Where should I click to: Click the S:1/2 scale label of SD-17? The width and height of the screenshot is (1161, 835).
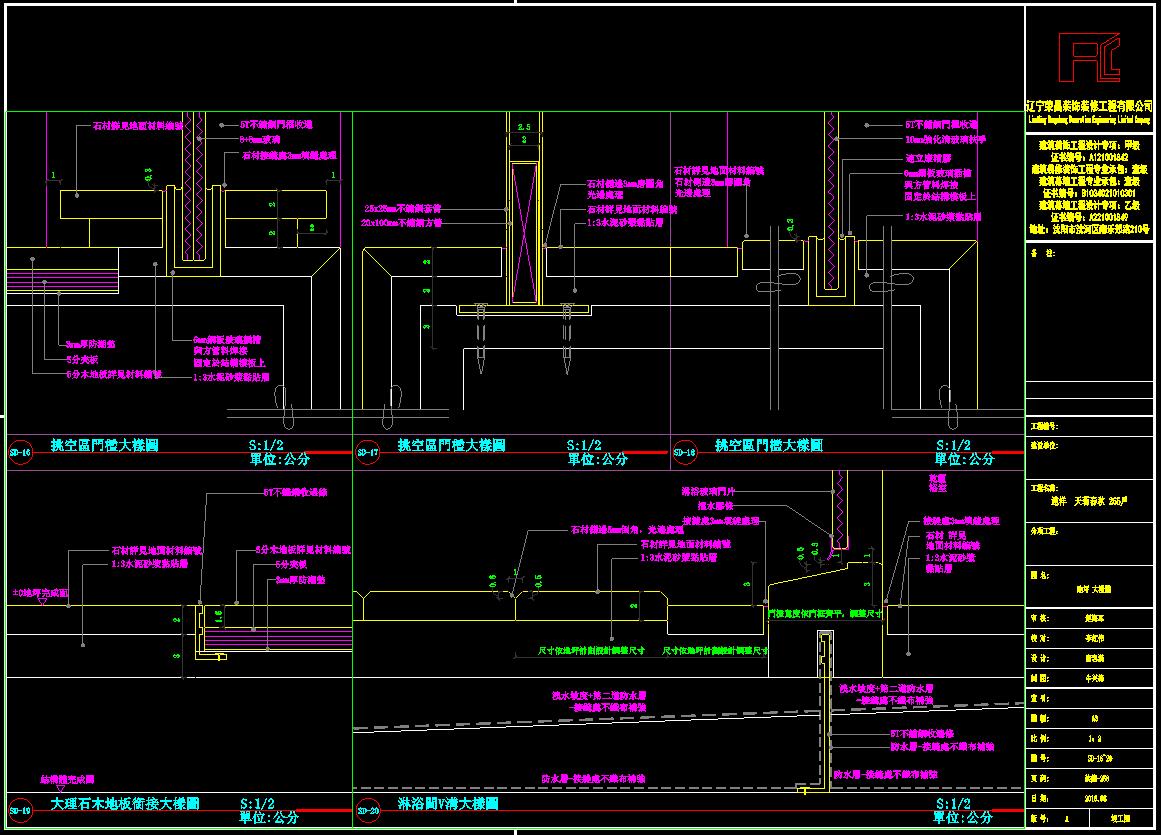(584, 445)
